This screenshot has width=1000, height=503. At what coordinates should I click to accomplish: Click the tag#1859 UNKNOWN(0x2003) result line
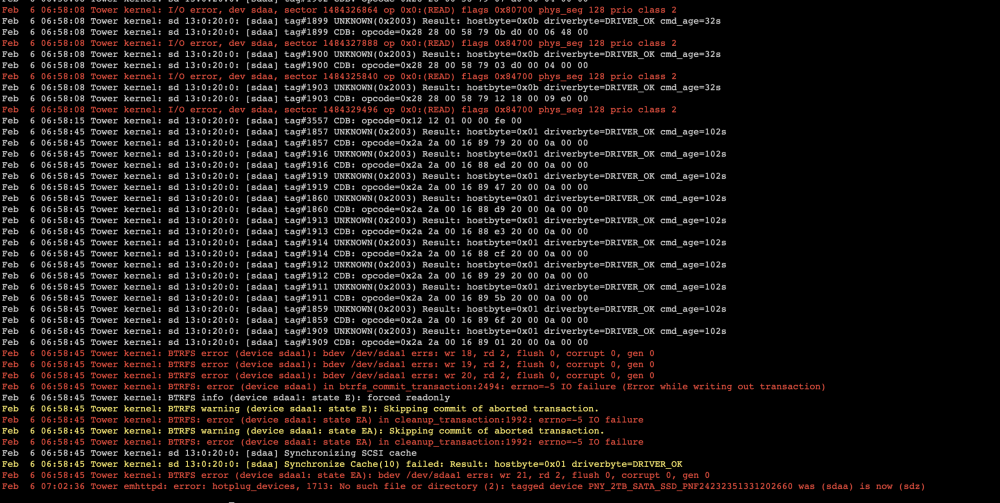tap(364, 309)
